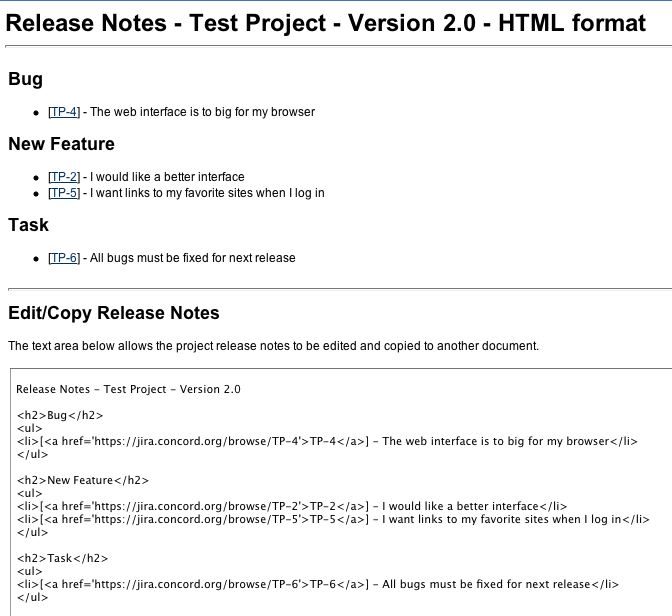The height and width of the screenshot is (616, 672).
Task: Place cursor on <h2>New Feature</h2> line
Action: pos(83,480)
